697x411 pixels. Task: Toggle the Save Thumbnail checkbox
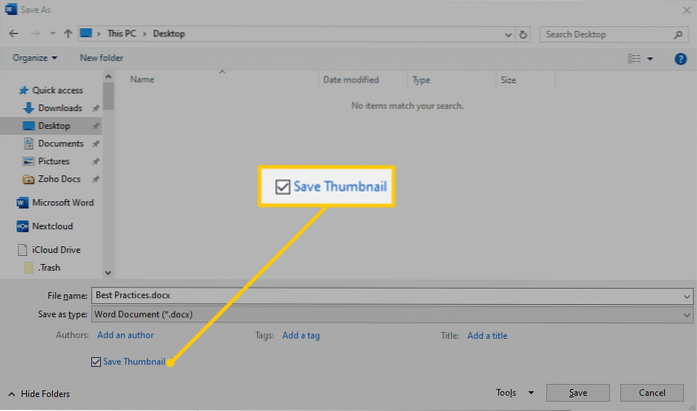tap(96, 362)
